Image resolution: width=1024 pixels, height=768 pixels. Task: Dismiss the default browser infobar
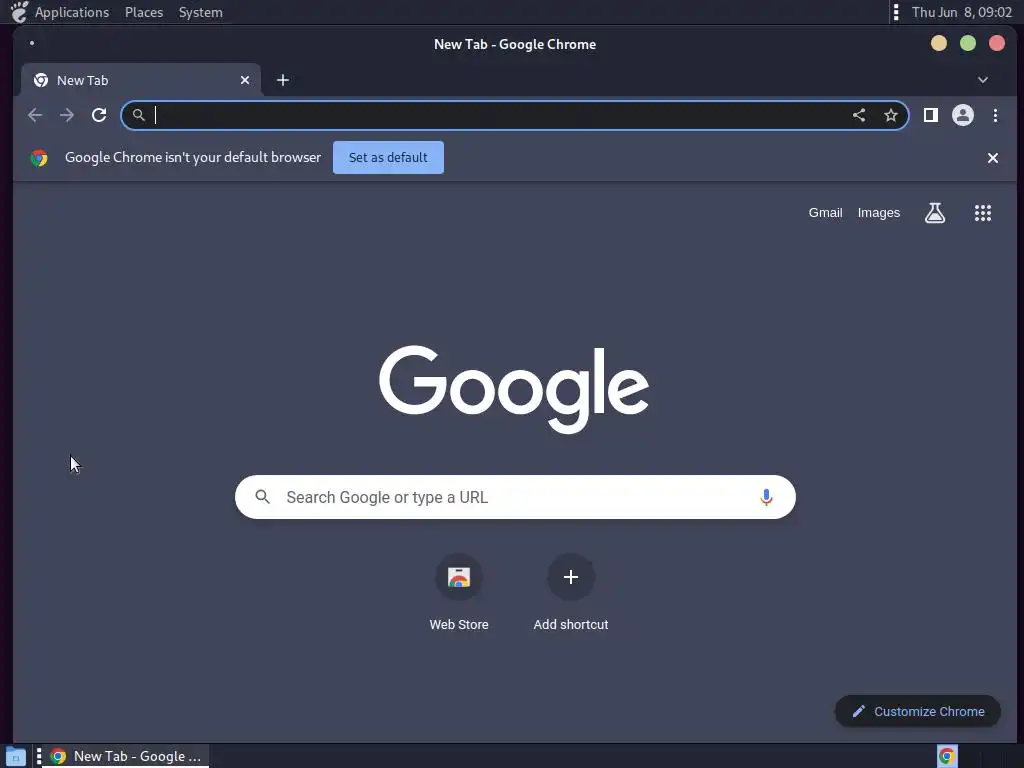(993, 158)
